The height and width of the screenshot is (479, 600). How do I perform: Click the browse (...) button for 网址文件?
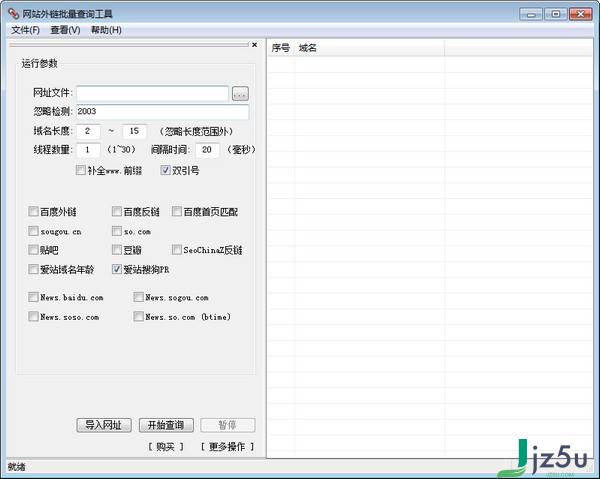pyautogui.click(x=240, y=93)
